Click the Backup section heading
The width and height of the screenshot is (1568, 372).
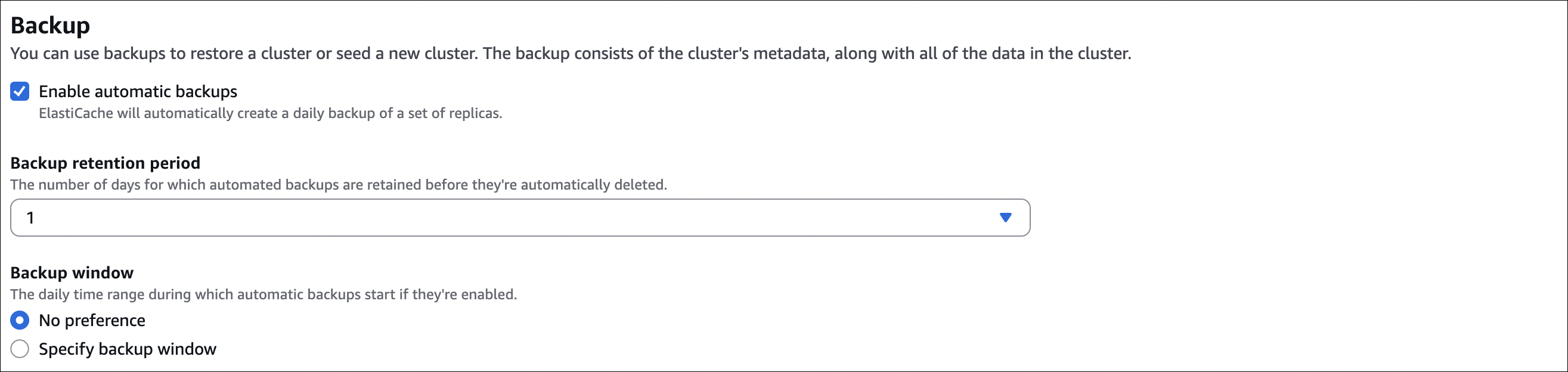click(x=51, y=26)
